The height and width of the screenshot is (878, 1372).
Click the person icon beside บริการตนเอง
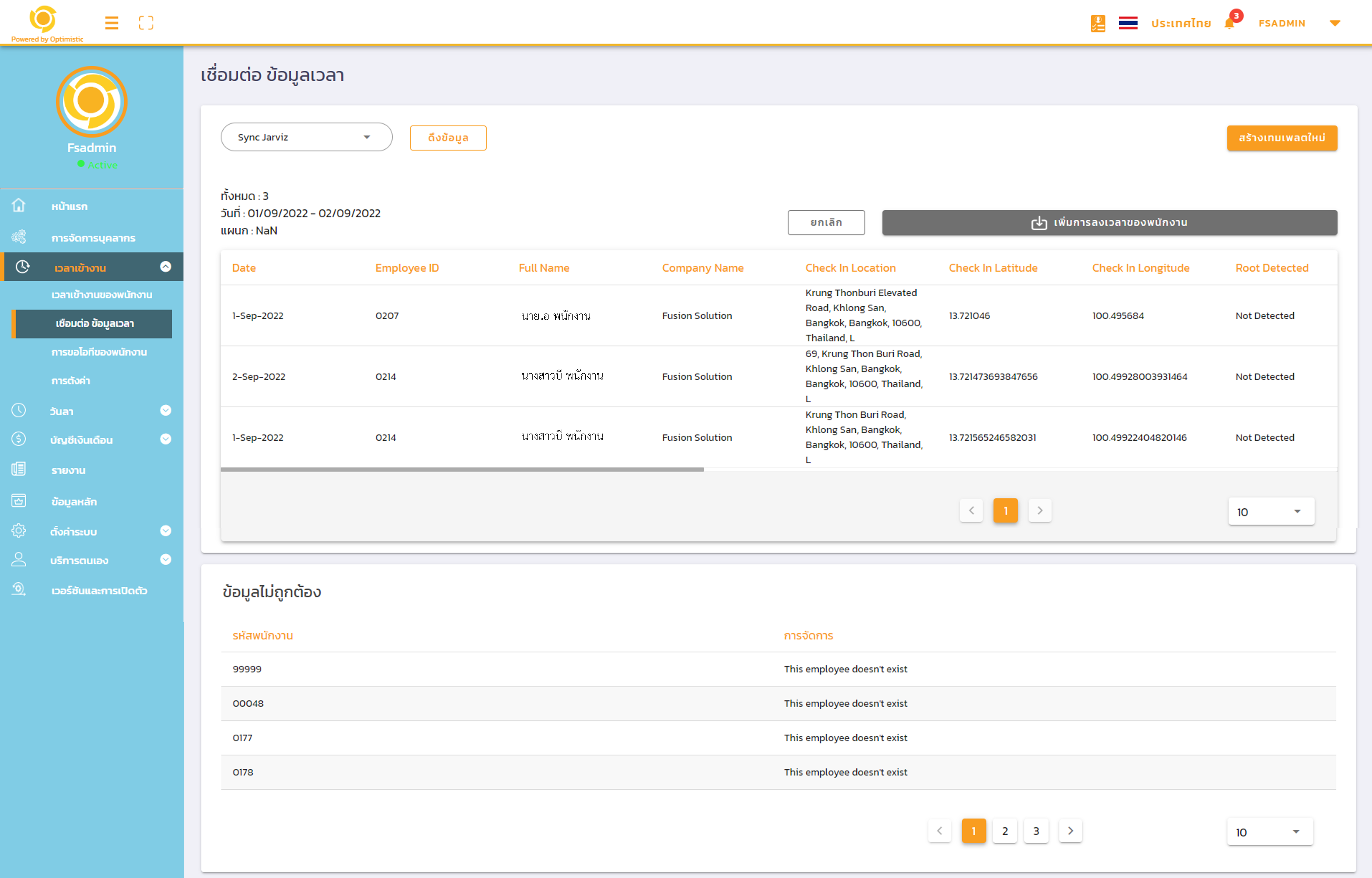(19, 560)
